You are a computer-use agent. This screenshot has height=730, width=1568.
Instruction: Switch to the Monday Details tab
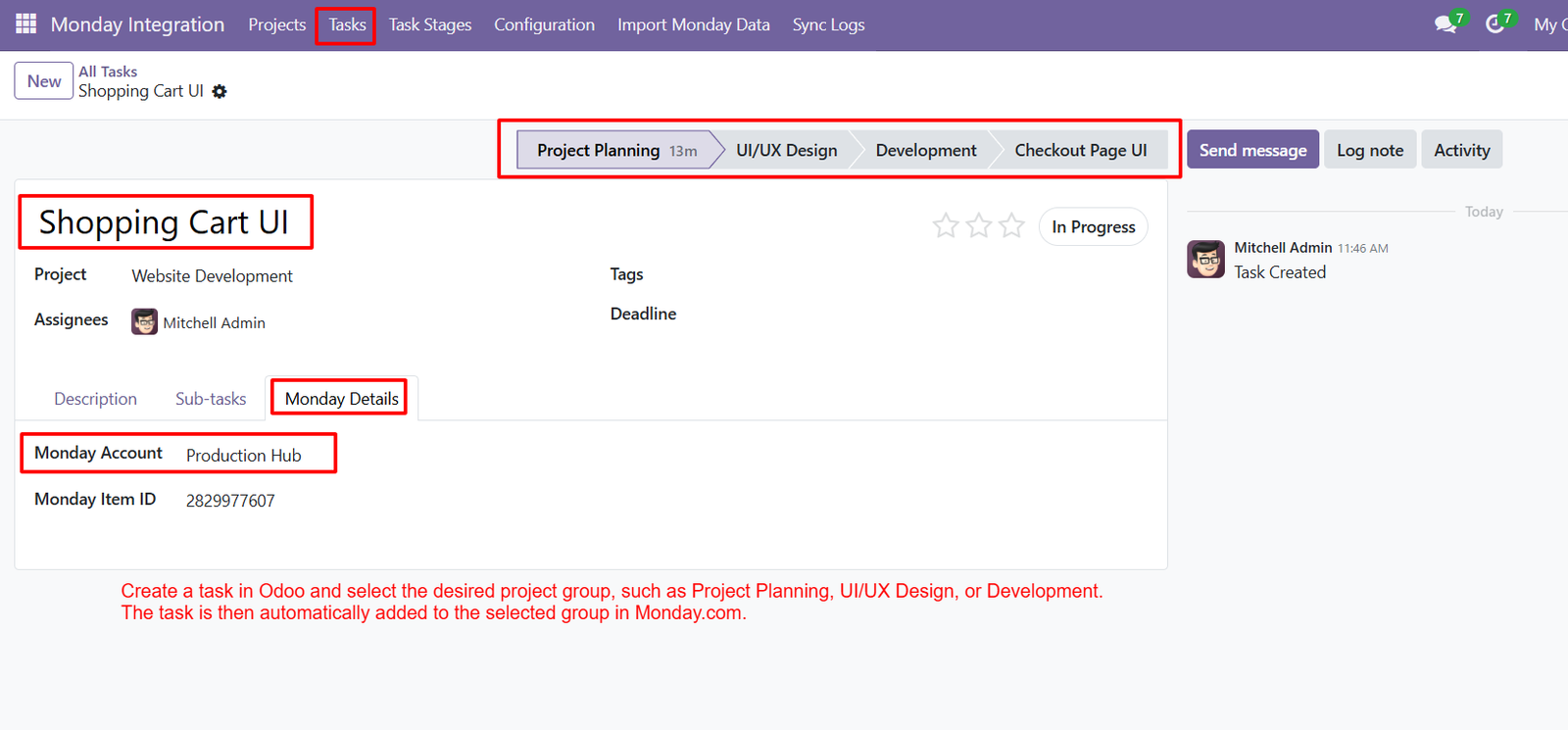coord(342,399)
